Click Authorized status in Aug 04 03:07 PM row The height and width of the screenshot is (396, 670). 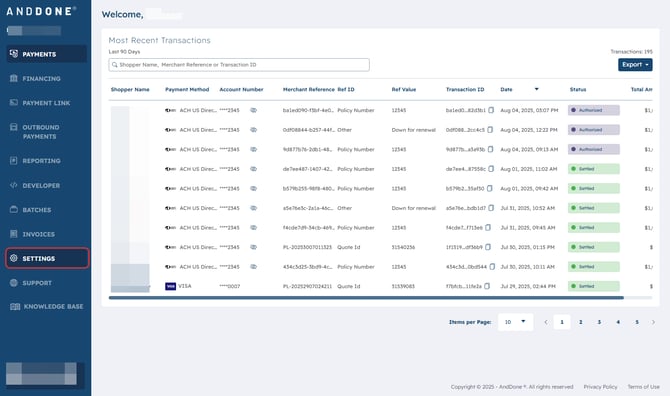594,110
